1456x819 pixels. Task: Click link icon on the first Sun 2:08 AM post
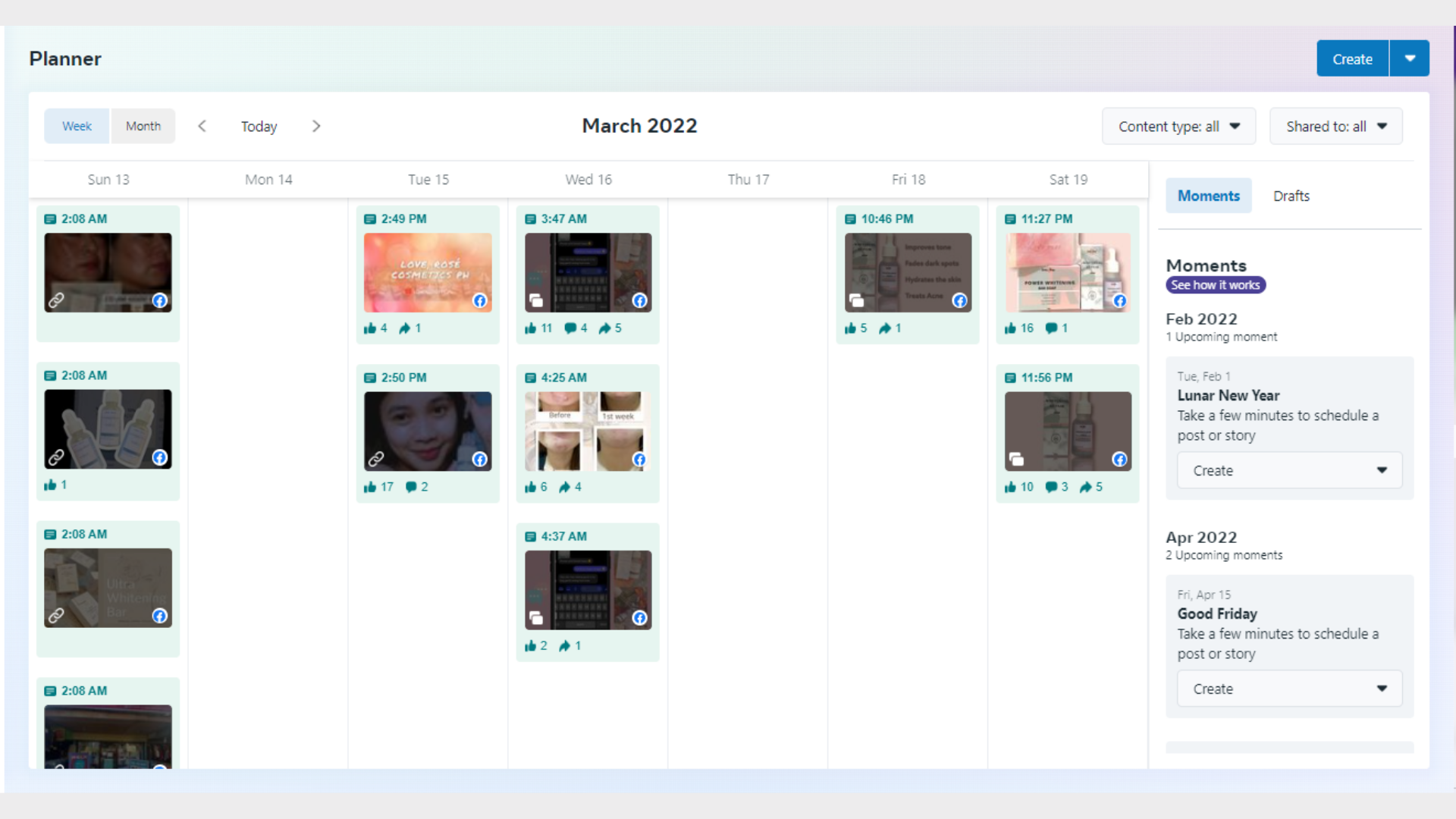coord(56,301)
